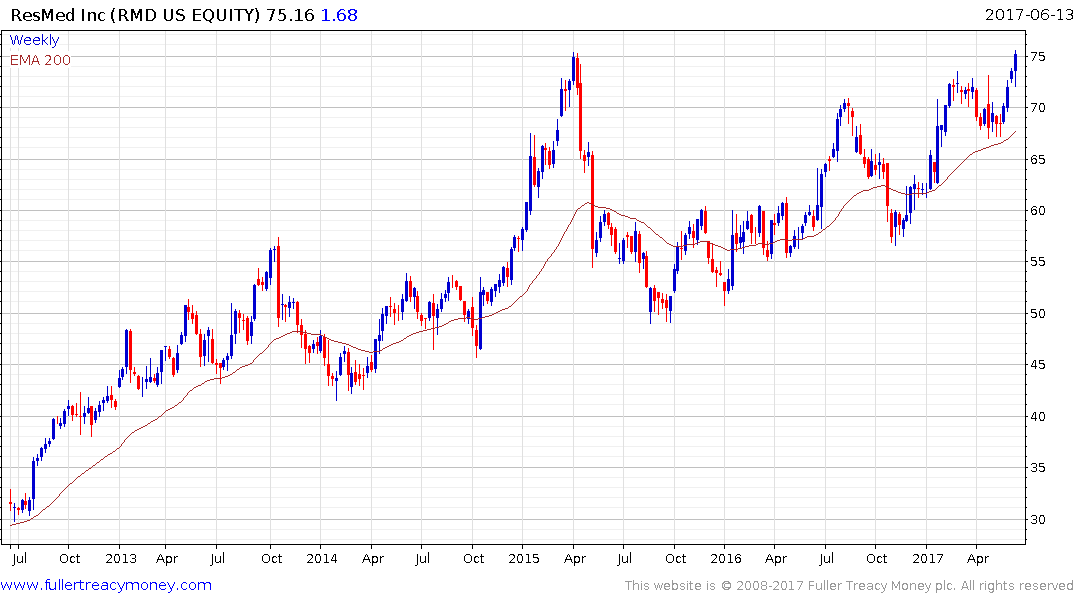The height and width of the screenshot is (600, 1075).
Task: Click the 55 price axis label
Action: (x=1038, y=262)
